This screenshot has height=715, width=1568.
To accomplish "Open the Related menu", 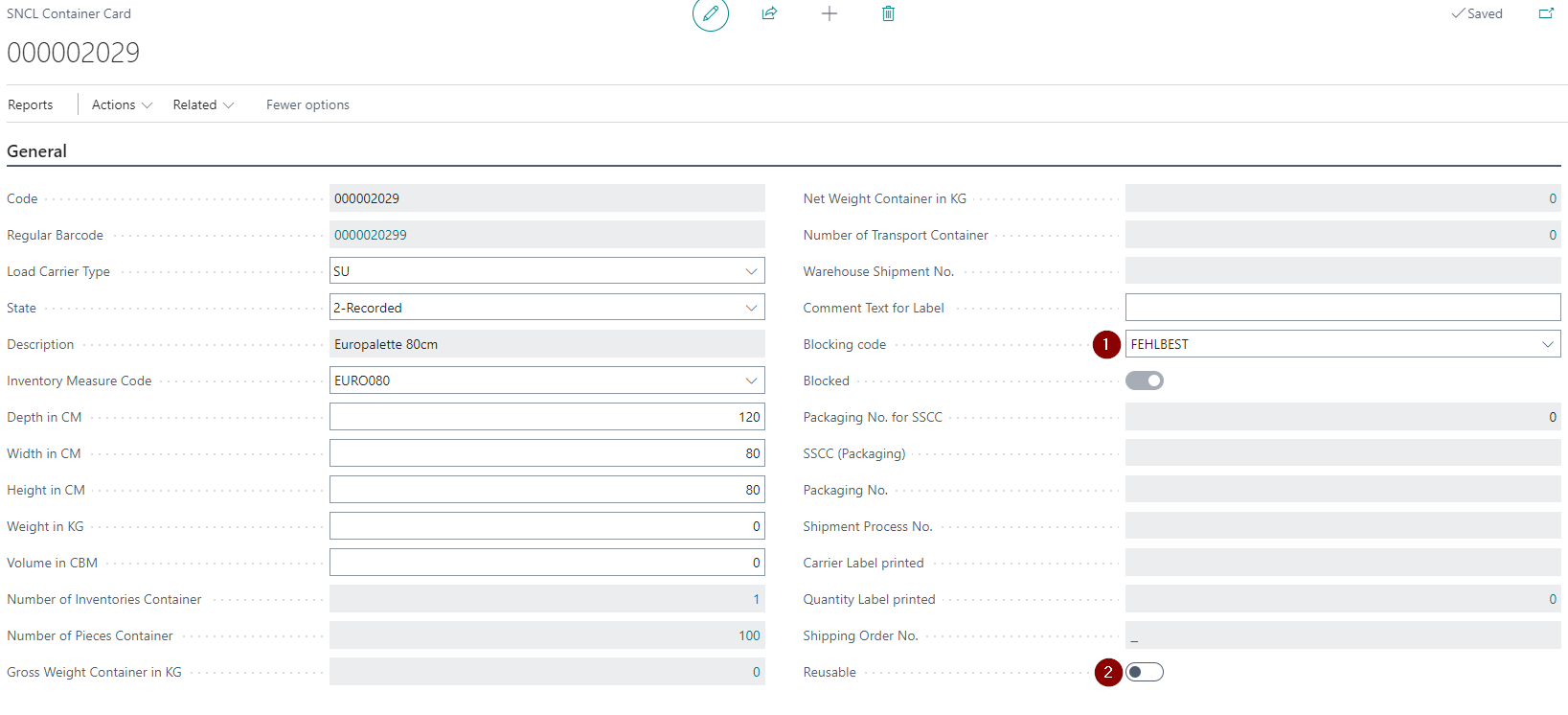I will [203, 104].
